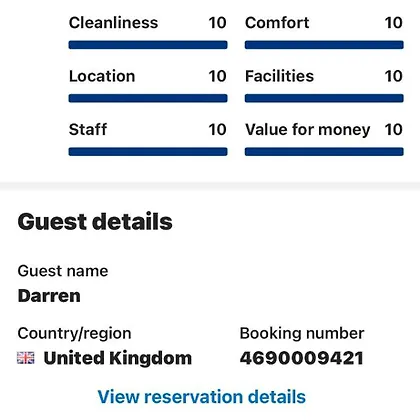Click the Booking number label

(302, 333)
